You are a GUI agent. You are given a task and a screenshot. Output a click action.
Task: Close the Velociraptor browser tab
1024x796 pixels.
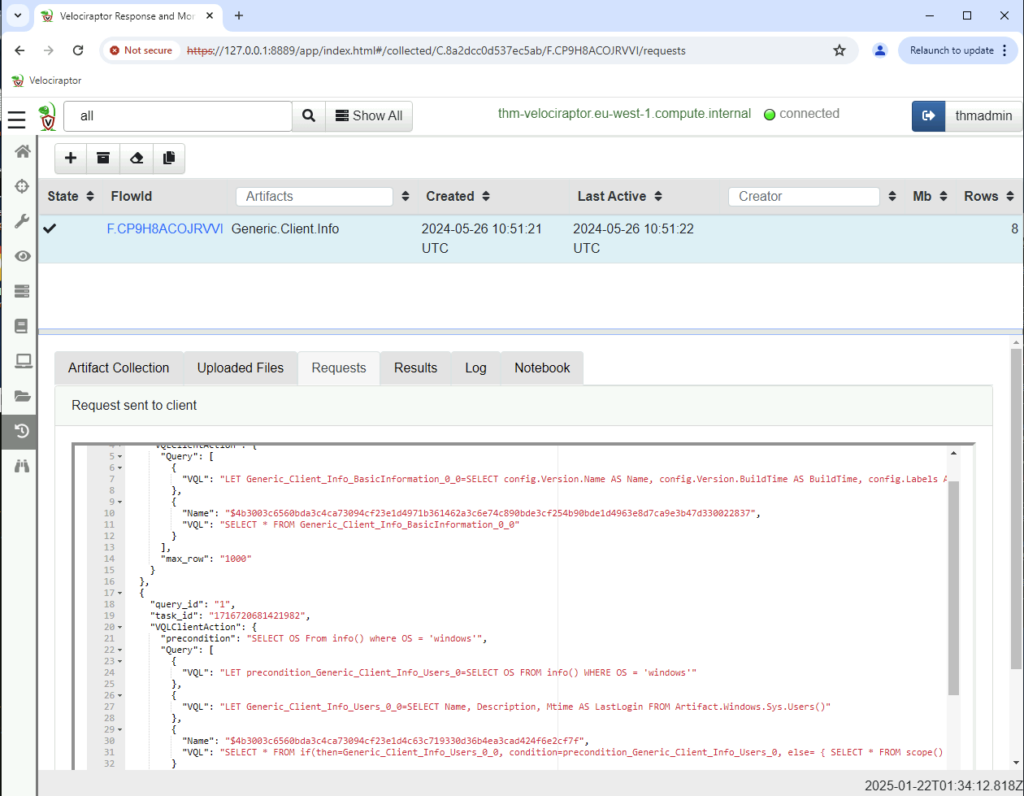point(210,16)
